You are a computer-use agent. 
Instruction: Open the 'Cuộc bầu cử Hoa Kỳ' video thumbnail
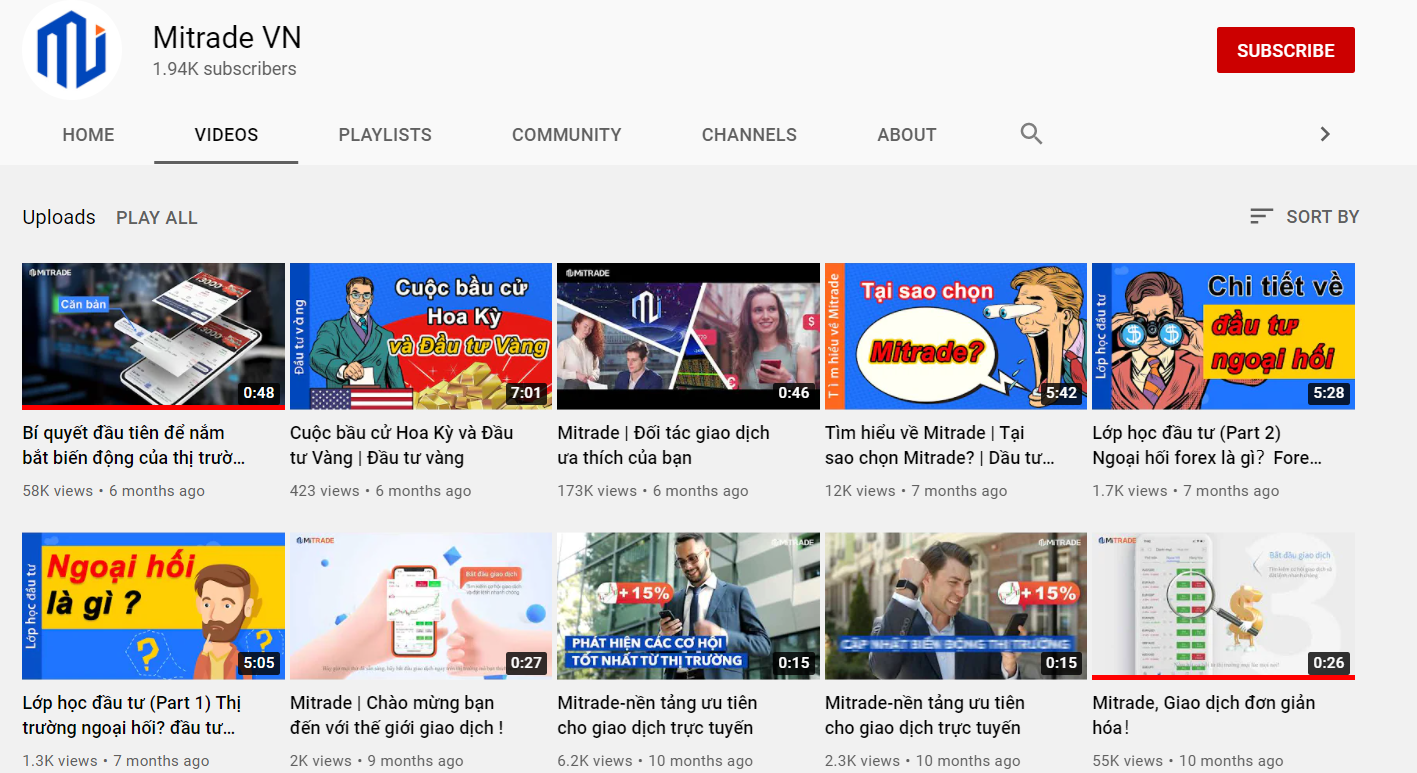click(x=420, y=336)
